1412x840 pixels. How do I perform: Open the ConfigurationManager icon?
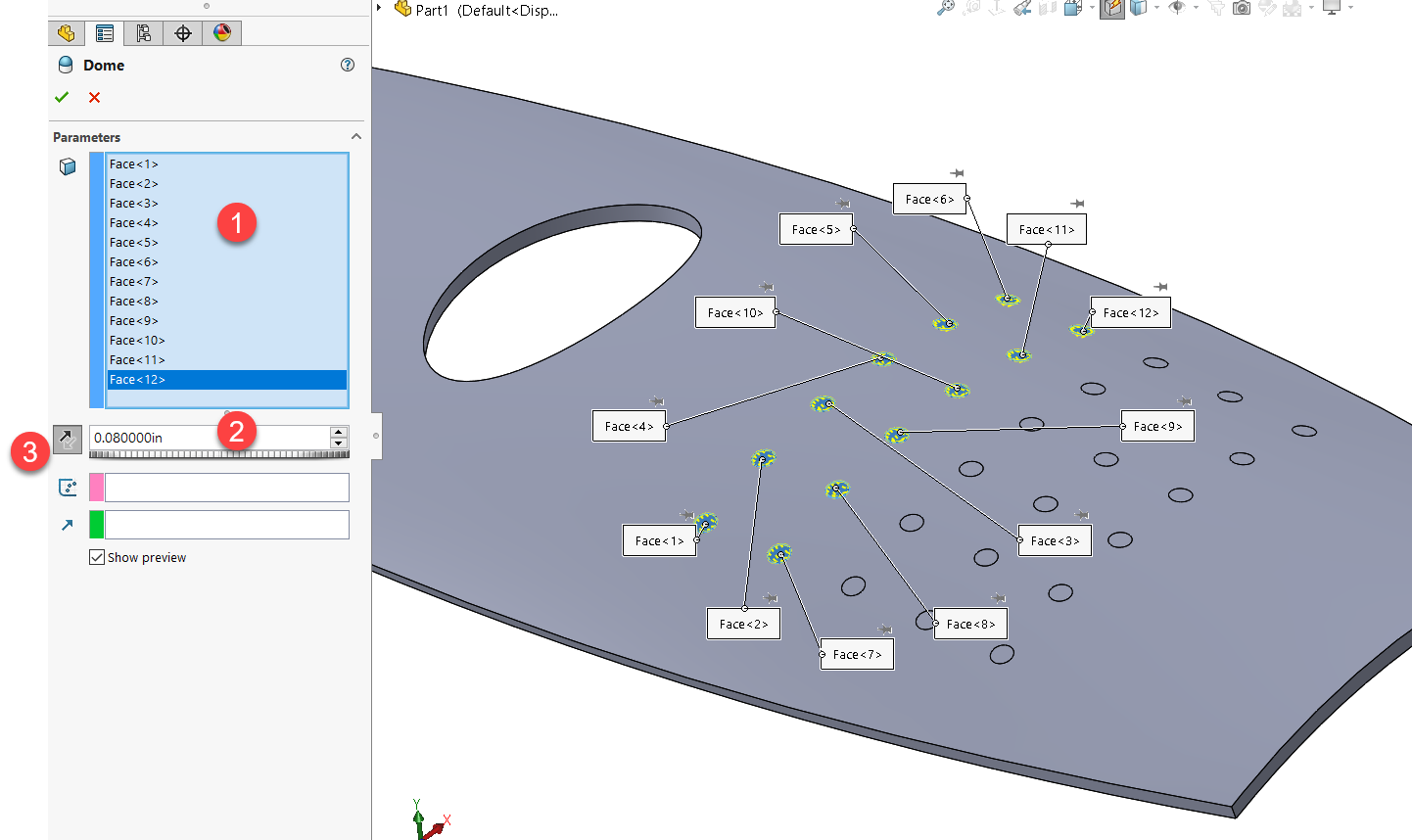point(143,32)
